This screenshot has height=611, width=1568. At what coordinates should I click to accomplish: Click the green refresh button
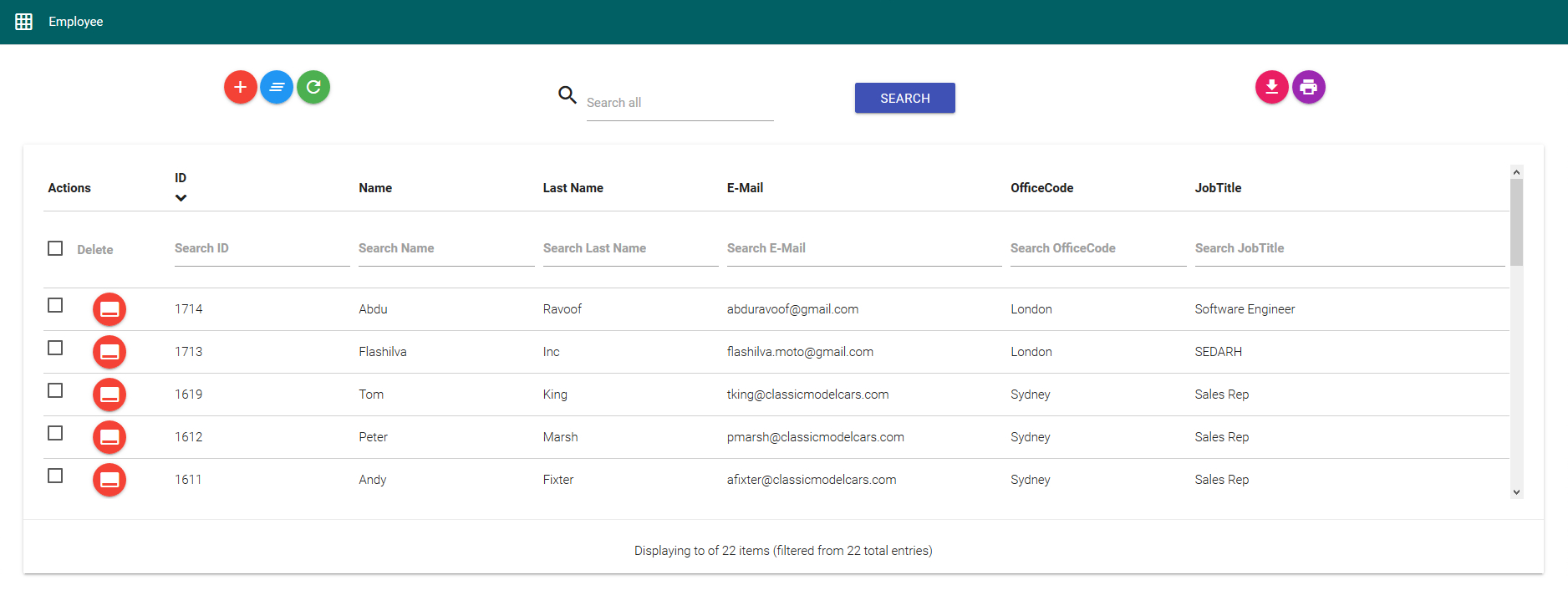click(313, 87)
